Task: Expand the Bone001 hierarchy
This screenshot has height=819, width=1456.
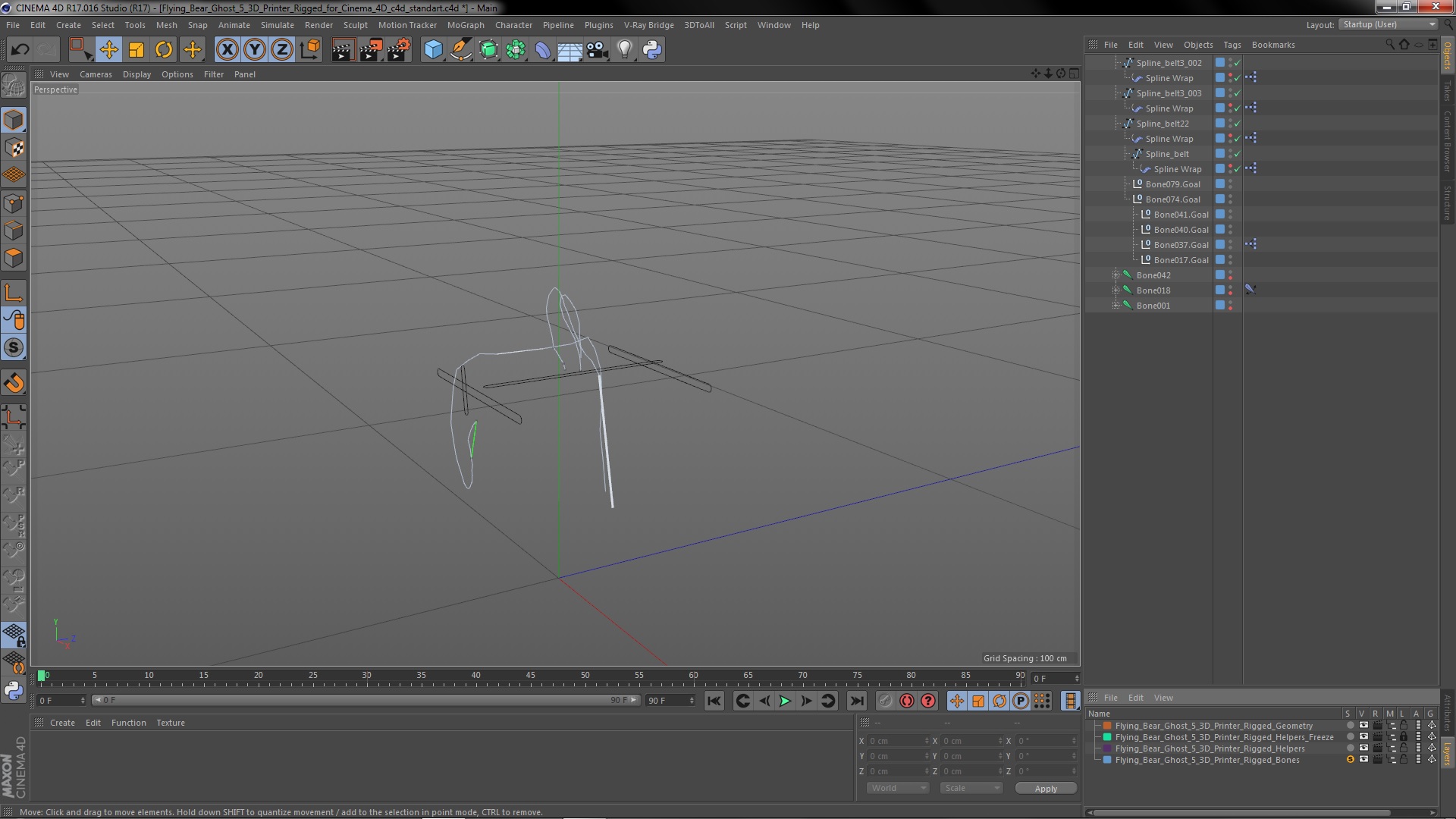Action: (1116, 306)
